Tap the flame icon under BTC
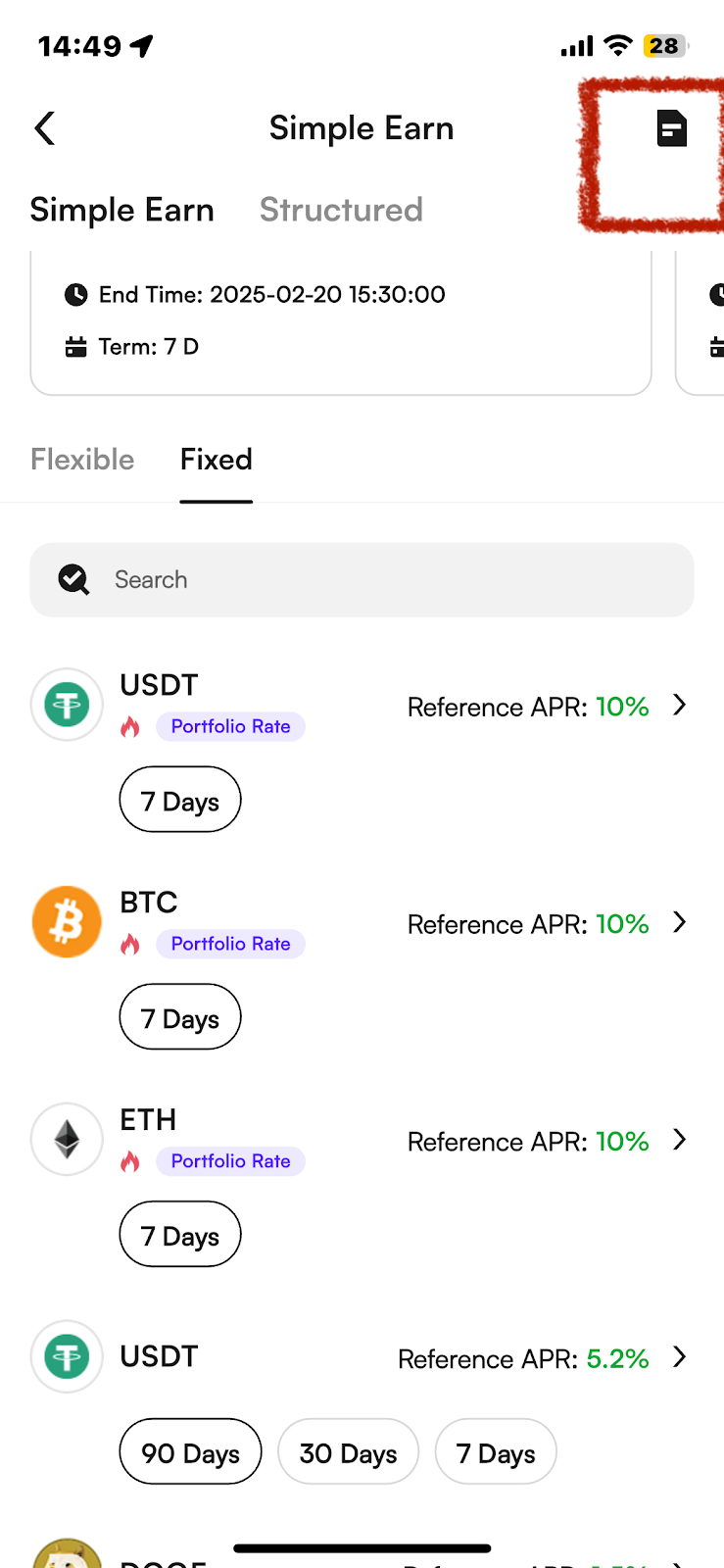The height and width of the screenshot is (1568, 724). (130, 944)
